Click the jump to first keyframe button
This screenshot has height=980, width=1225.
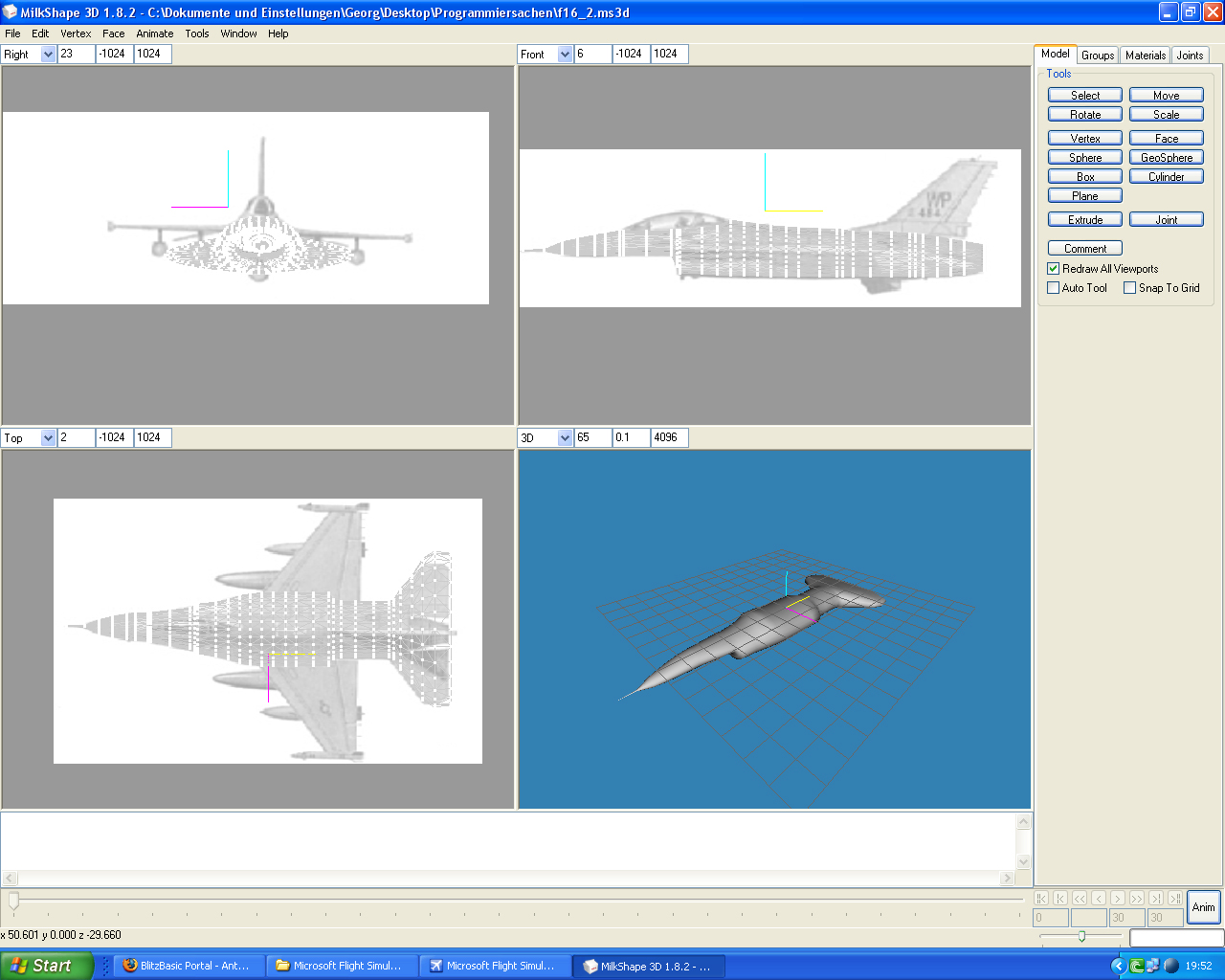[x=1041, y=898]
